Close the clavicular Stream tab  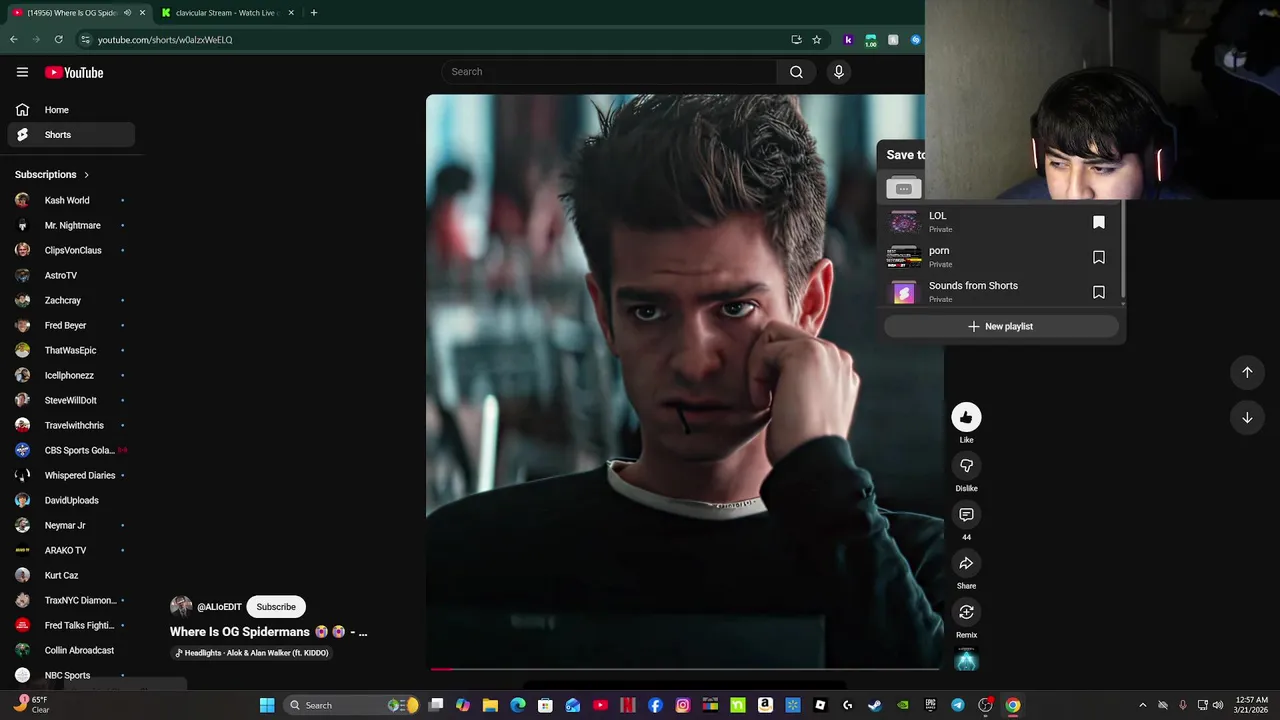[291, 12]
